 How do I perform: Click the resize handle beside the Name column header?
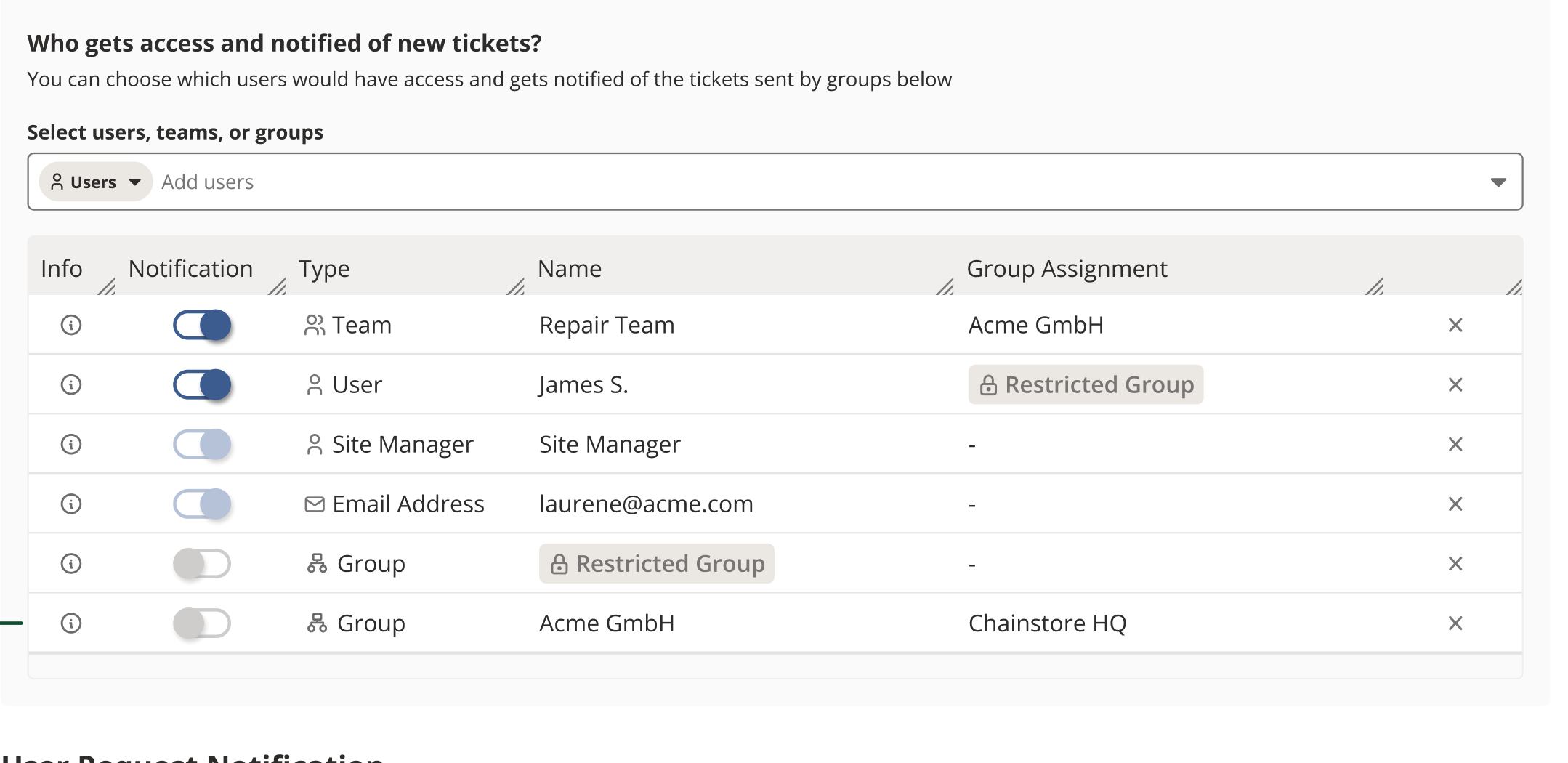[x=945, y=287]
